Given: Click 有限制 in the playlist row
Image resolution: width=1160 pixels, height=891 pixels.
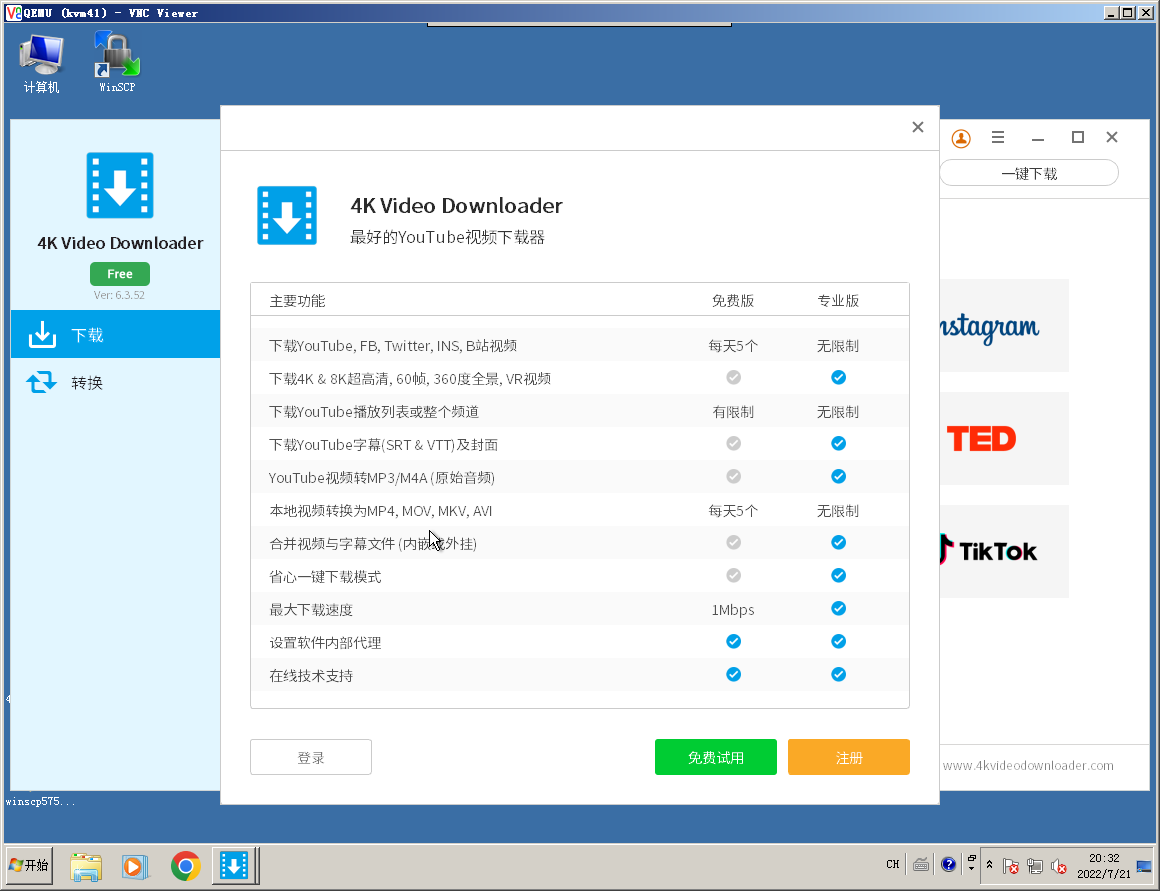Looking at the screenshot, I should pos(733,411).
